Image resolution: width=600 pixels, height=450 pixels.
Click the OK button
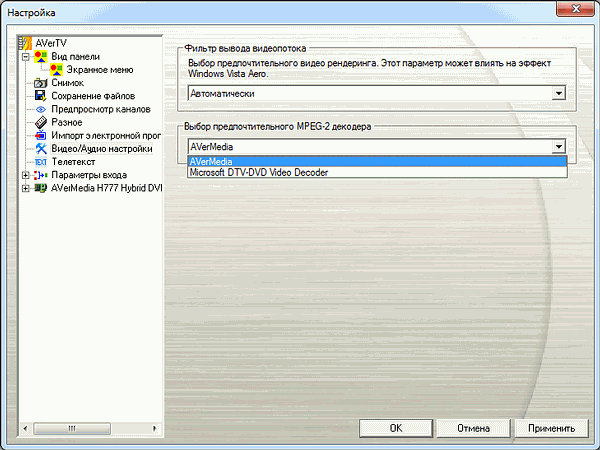pos(396,428)
